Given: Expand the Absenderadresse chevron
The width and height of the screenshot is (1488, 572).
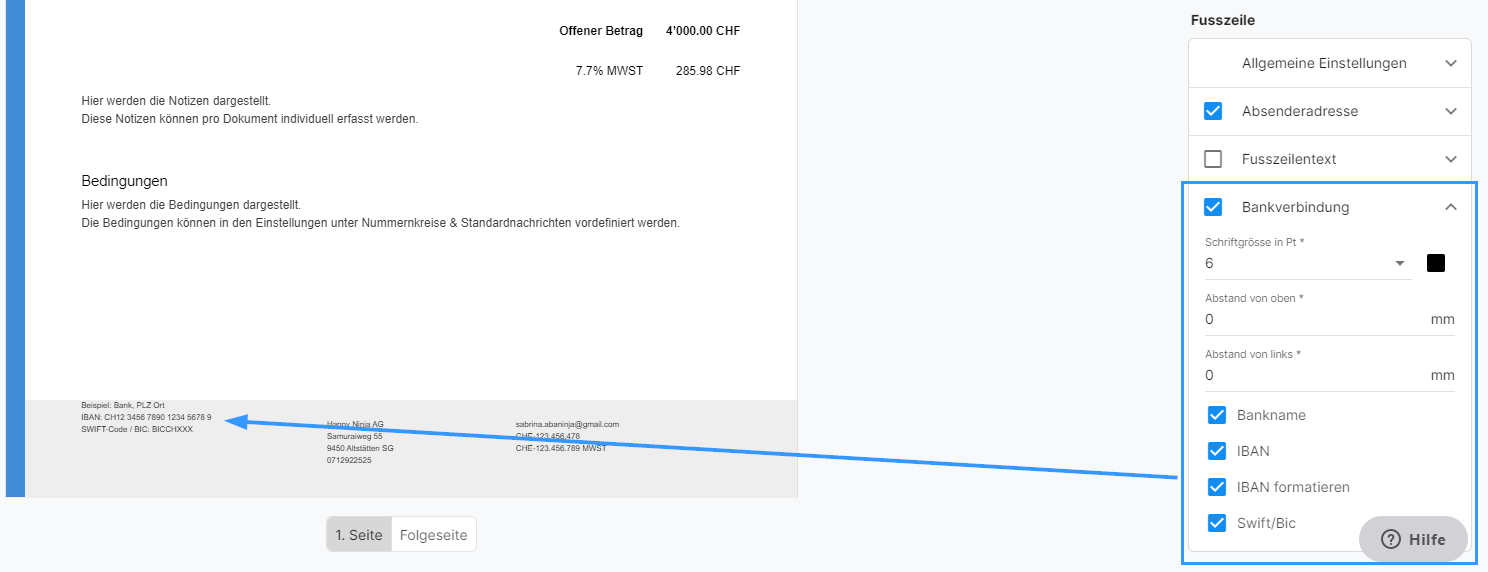Looking at the screenshot, I should pyautogui.click(x=1451, y=111).
